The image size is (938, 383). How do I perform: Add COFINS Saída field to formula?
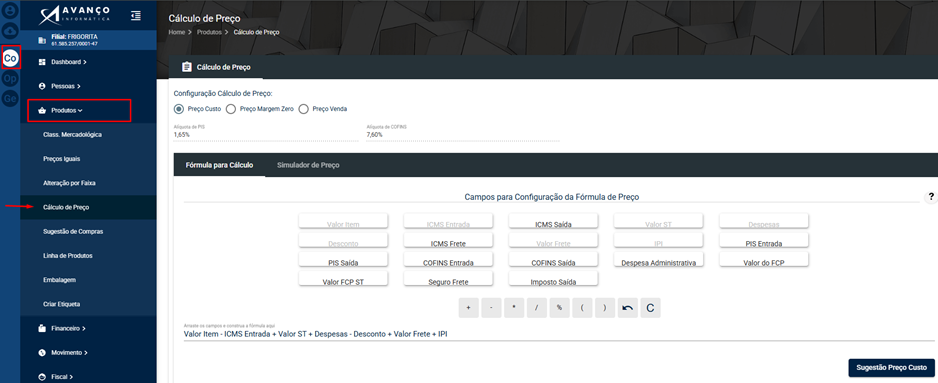pos(553,260)
